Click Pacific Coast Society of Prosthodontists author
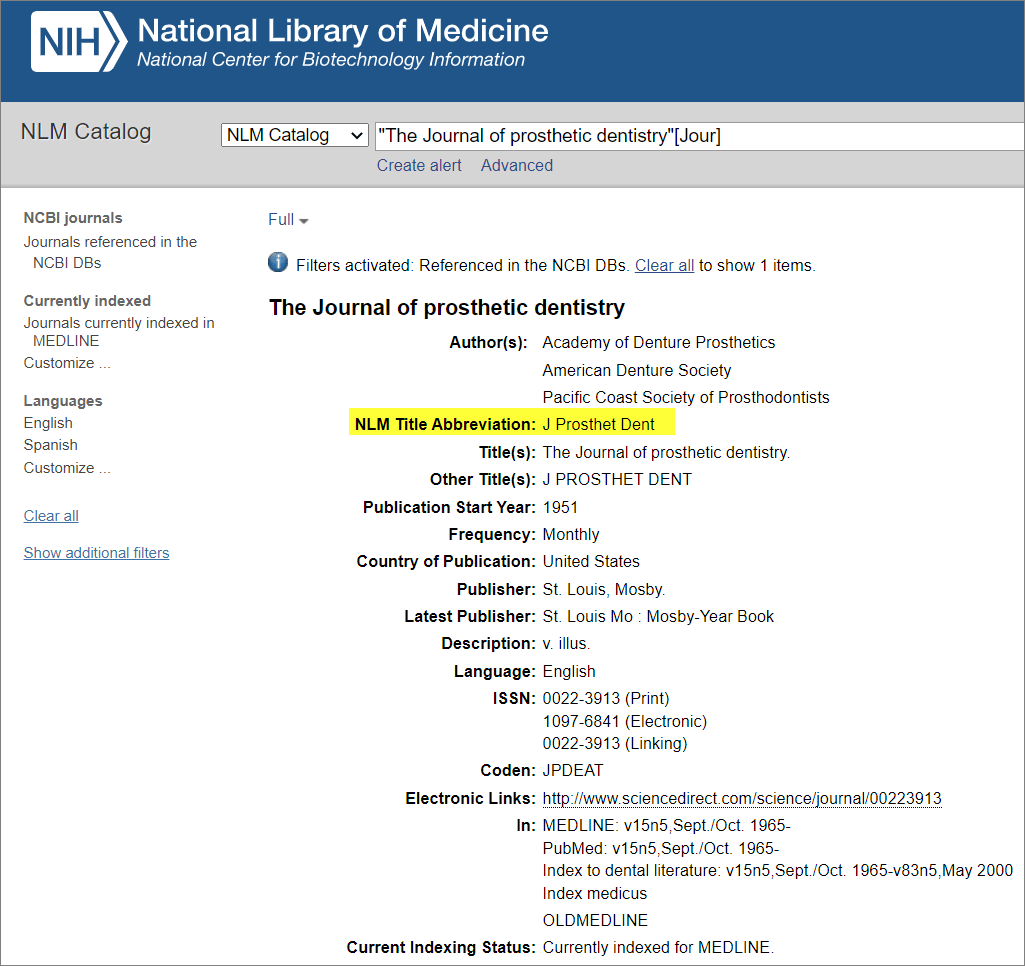 click(x=686, y=397)
